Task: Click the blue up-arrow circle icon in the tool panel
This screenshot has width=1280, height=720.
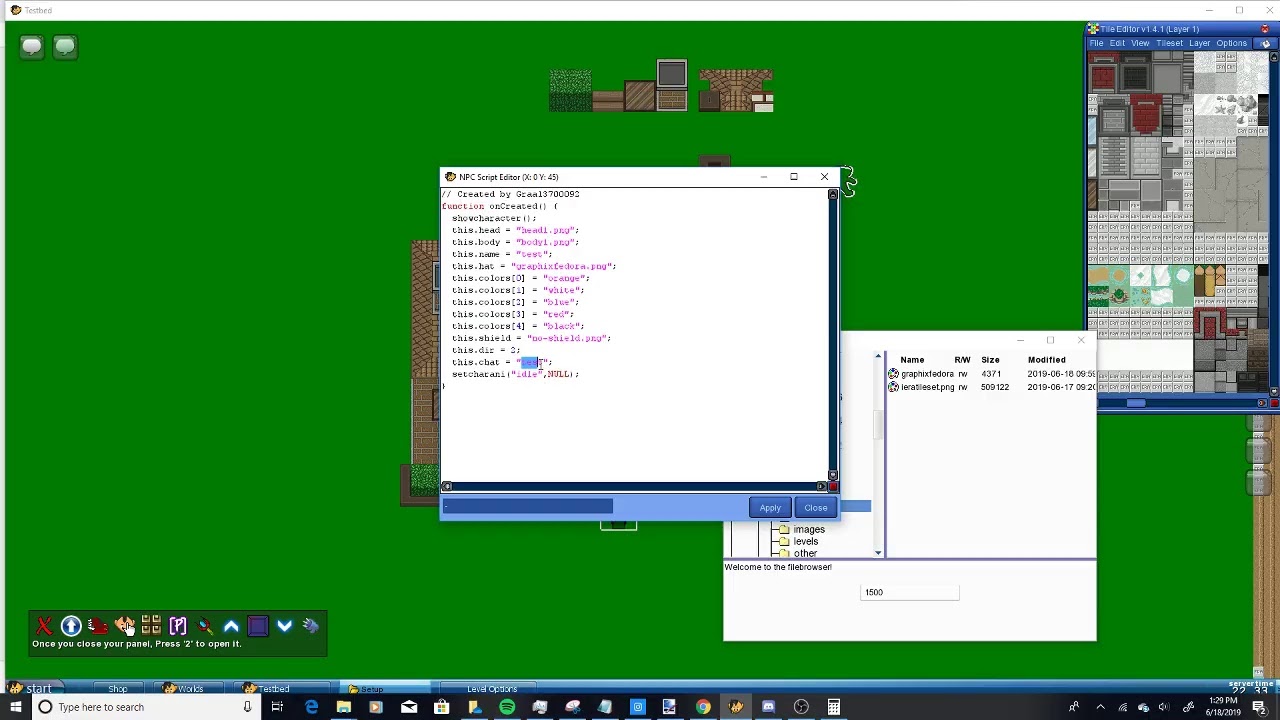Action: [x=71, y=626]
